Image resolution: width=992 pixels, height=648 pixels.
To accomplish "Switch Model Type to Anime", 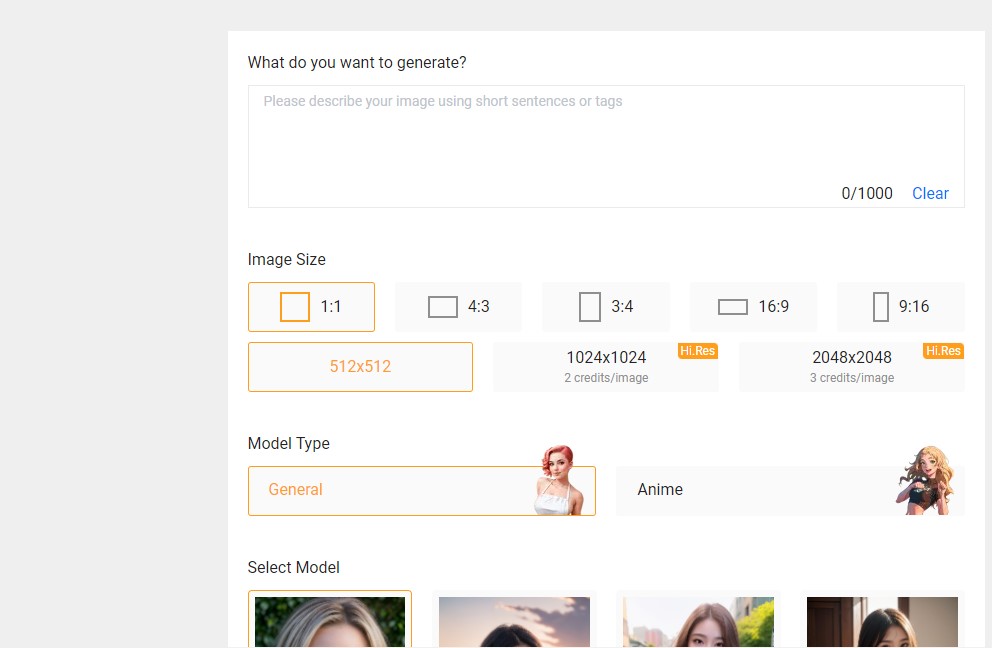I will 790,491.
